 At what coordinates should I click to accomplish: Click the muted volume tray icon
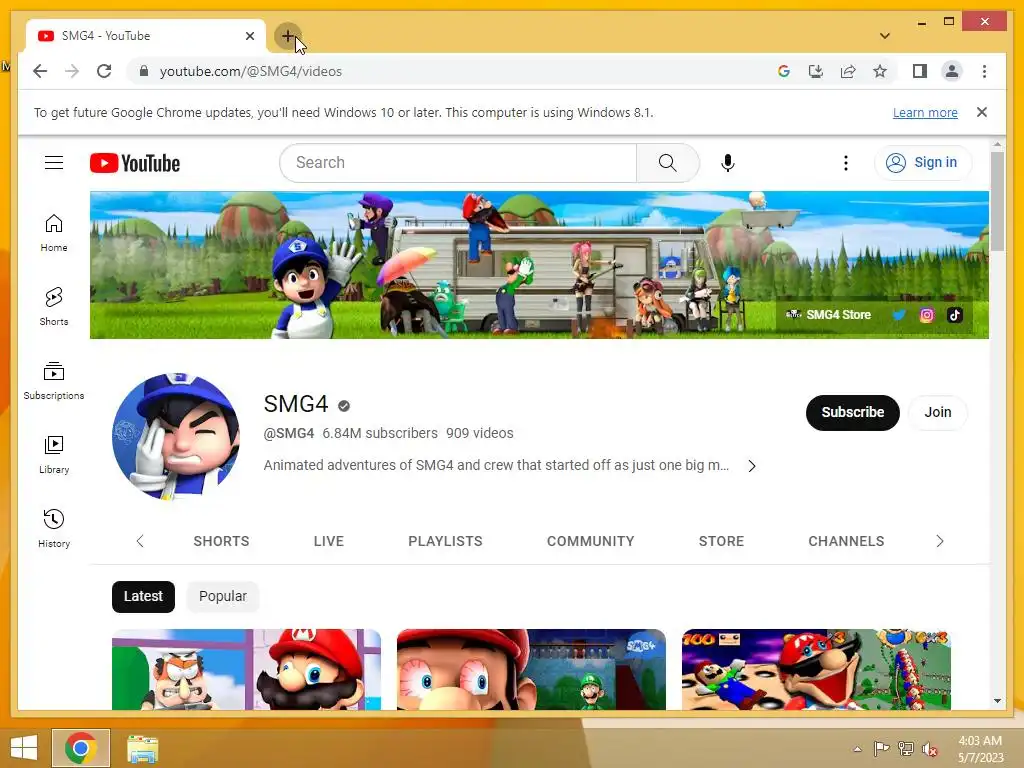pos(929,749)
